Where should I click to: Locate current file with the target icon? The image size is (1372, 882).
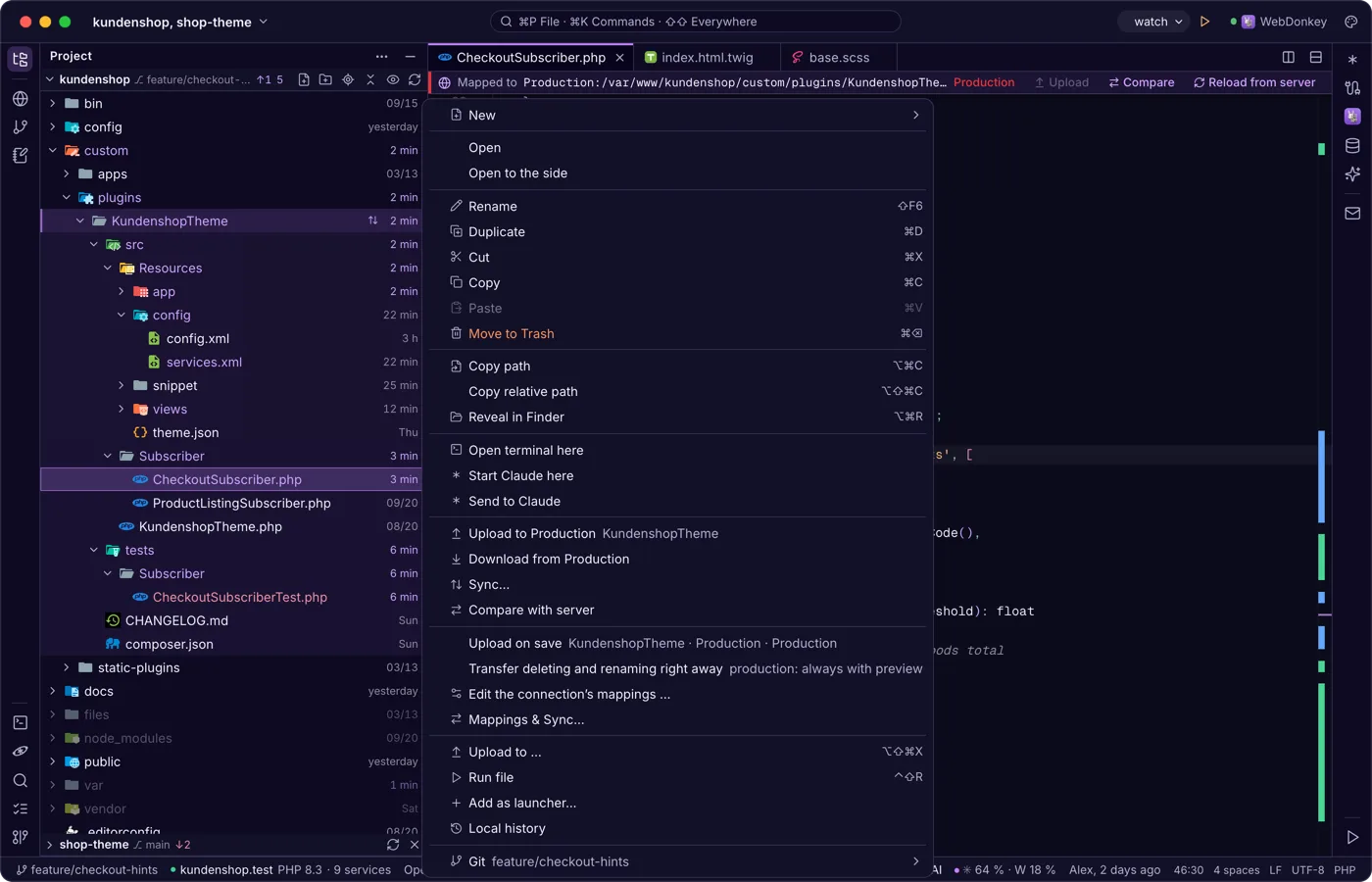point(348,79)
